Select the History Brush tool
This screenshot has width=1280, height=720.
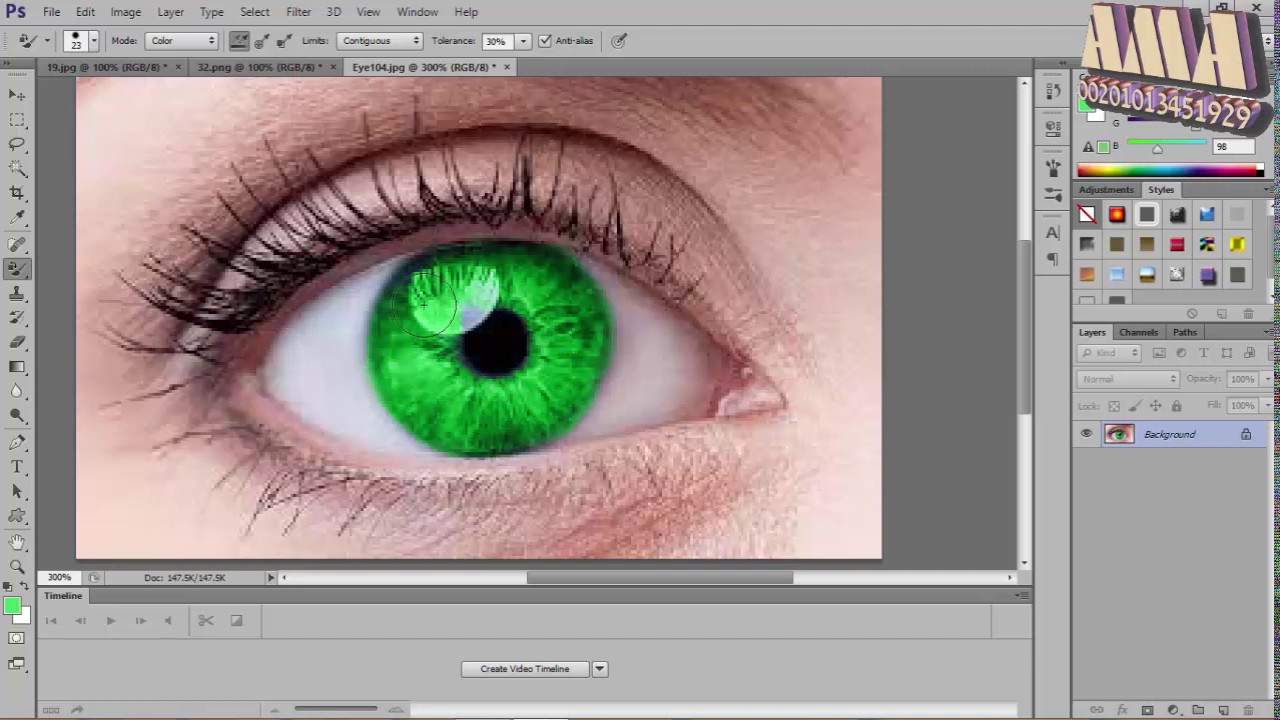(x=17, y=318)
